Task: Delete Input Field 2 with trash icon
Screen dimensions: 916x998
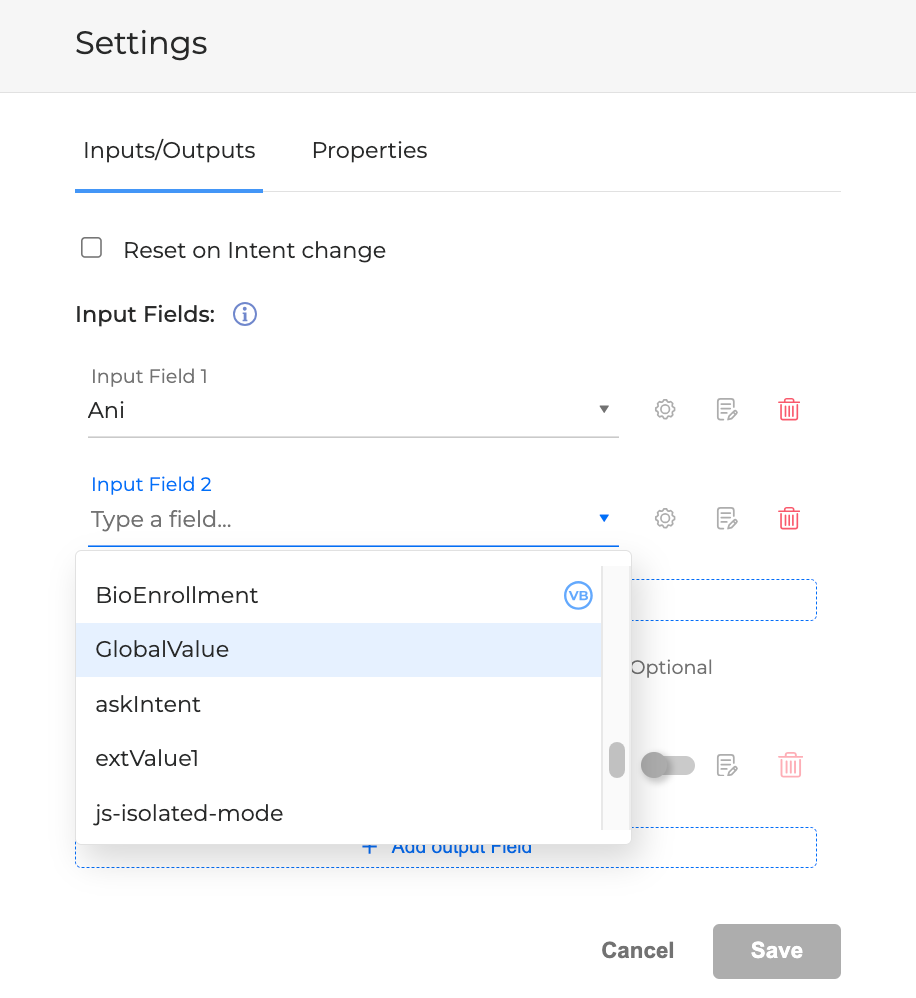Action: 789,518
